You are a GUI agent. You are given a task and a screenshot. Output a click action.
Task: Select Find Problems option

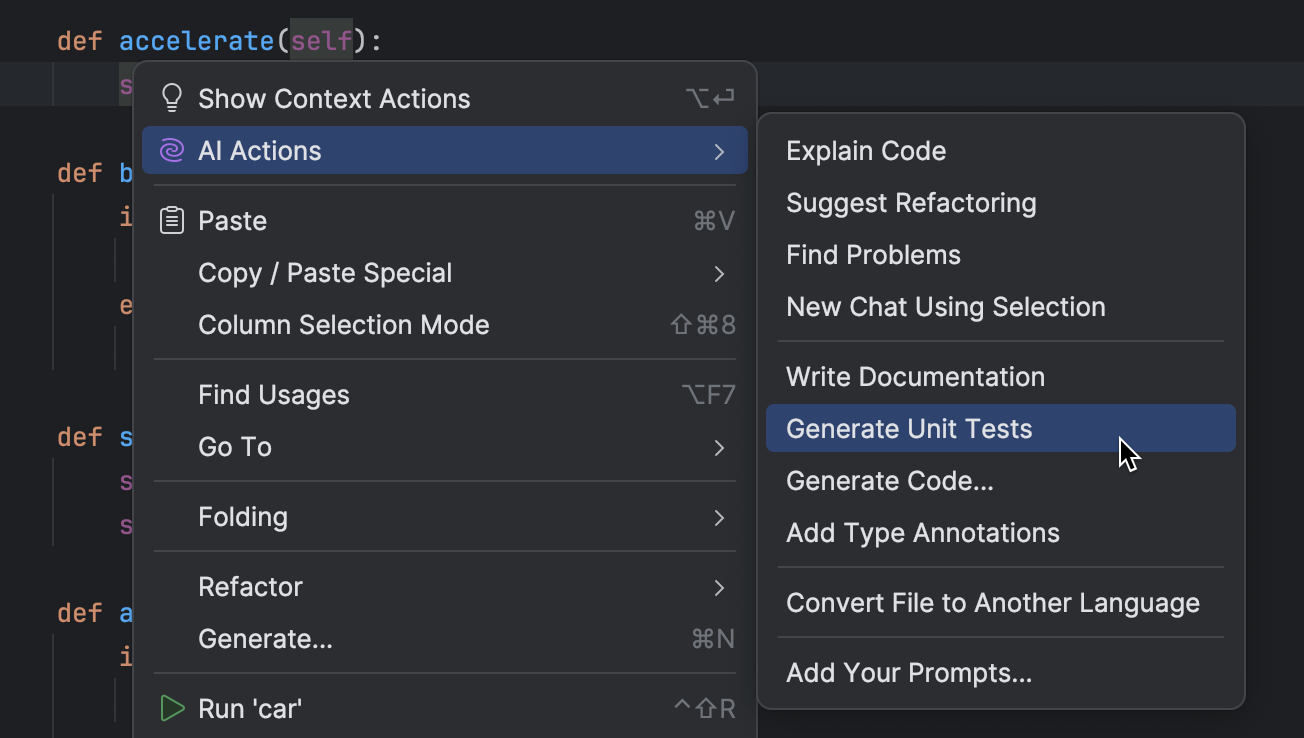(x=873, y=255)
